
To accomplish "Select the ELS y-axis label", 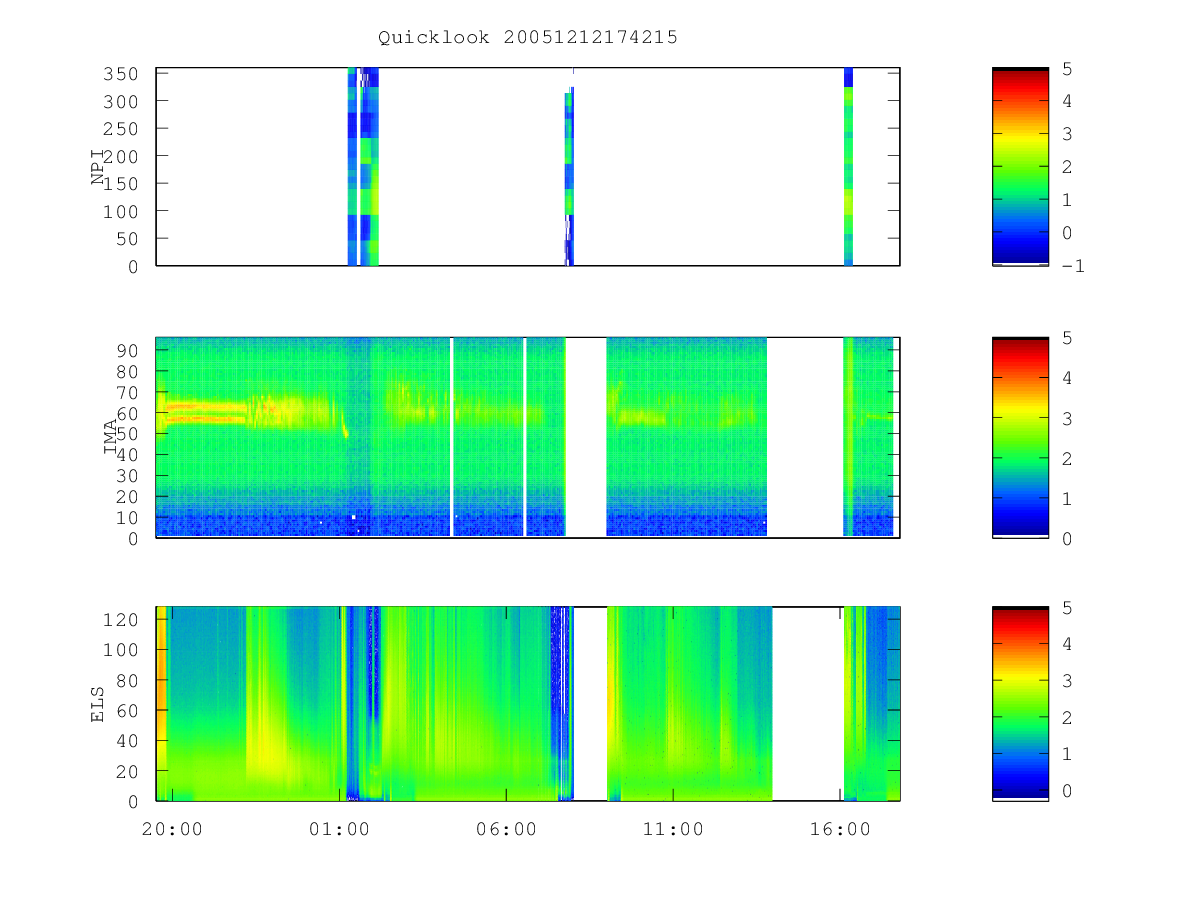I will pos(99,704).
